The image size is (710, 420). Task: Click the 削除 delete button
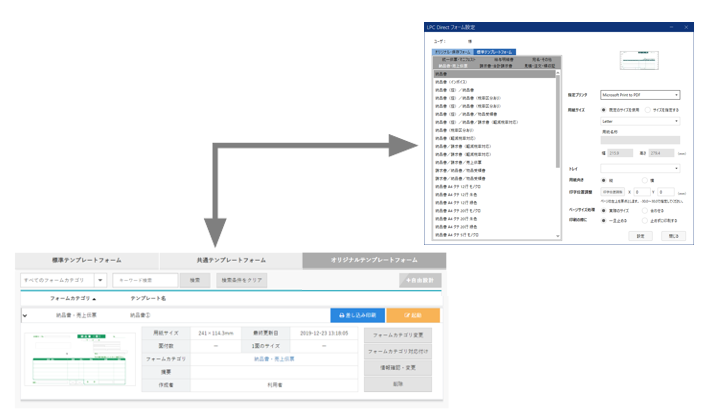point(398,384)
